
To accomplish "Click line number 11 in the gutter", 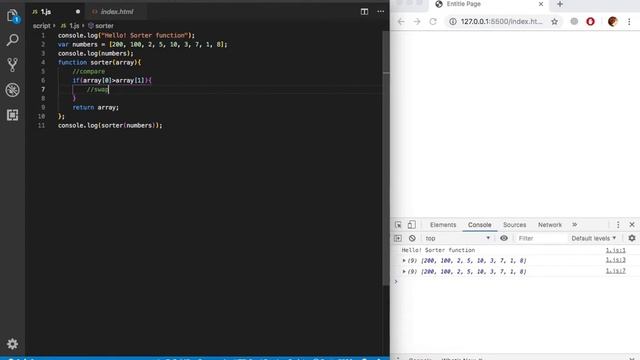I will click(x=41, y=125).
